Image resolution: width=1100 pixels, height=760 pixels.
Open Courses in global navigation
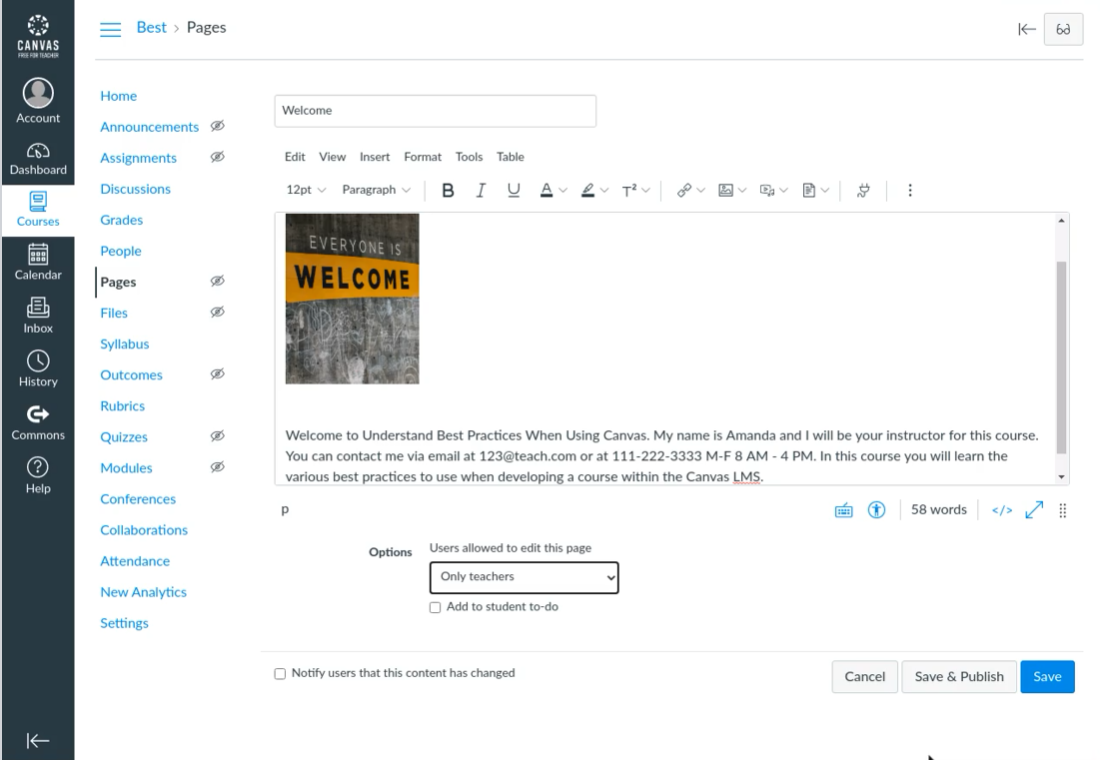tap(38, 210)
